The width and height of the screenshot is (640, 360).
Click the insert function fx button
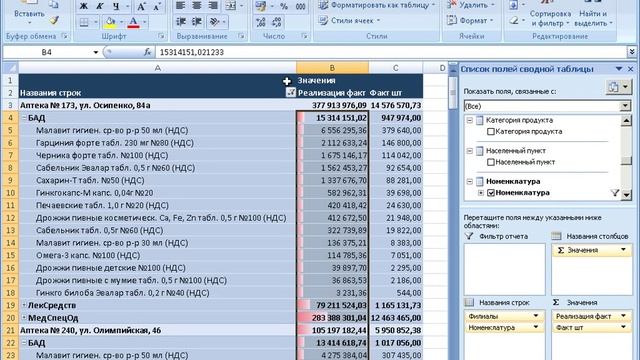point(147,52)
